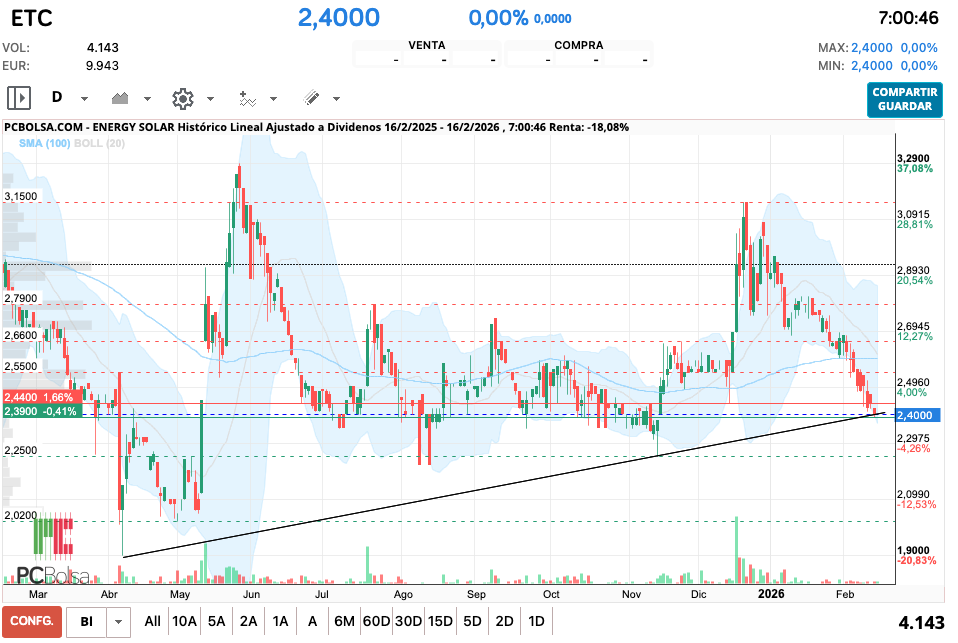The height and width of the screenshot is (643, 958).
Task: Click the Jun date axis label
Action: (x=251, y=595)
